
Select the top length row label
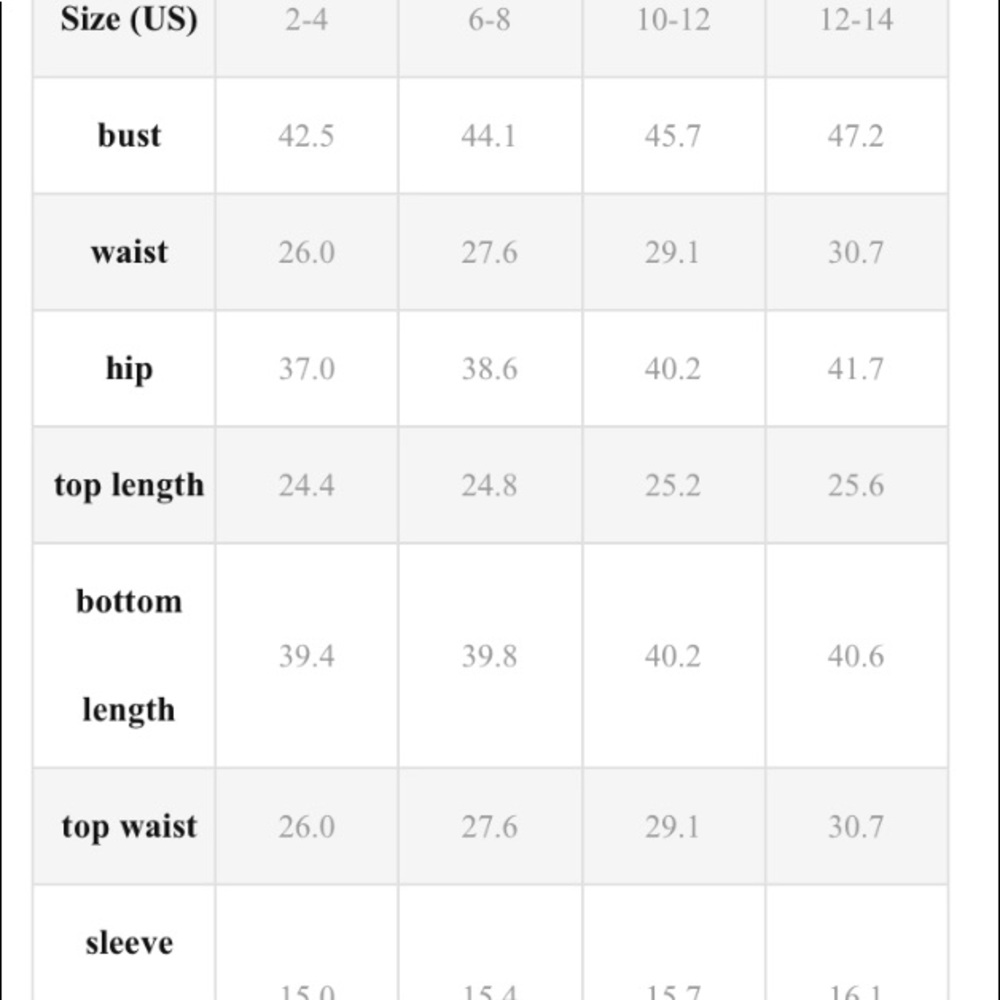coord(129,485)
